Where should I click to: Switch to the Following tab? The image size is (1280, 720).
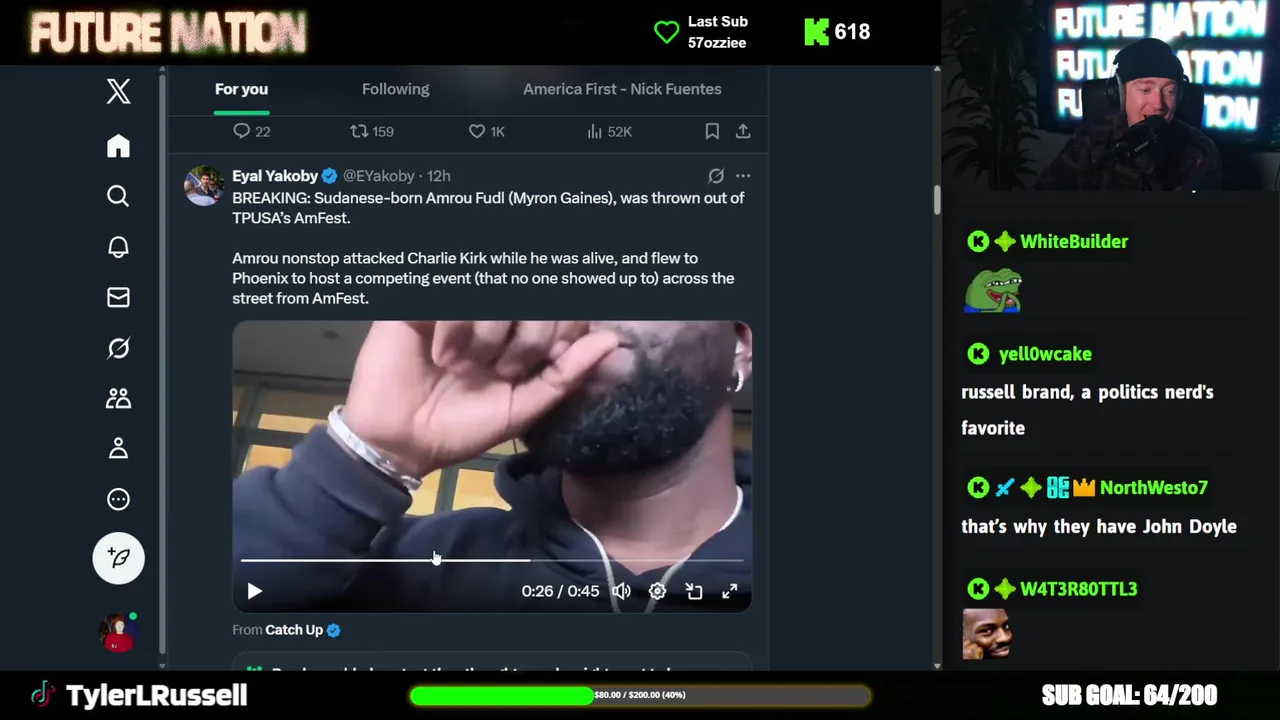(x=395, y=89)
